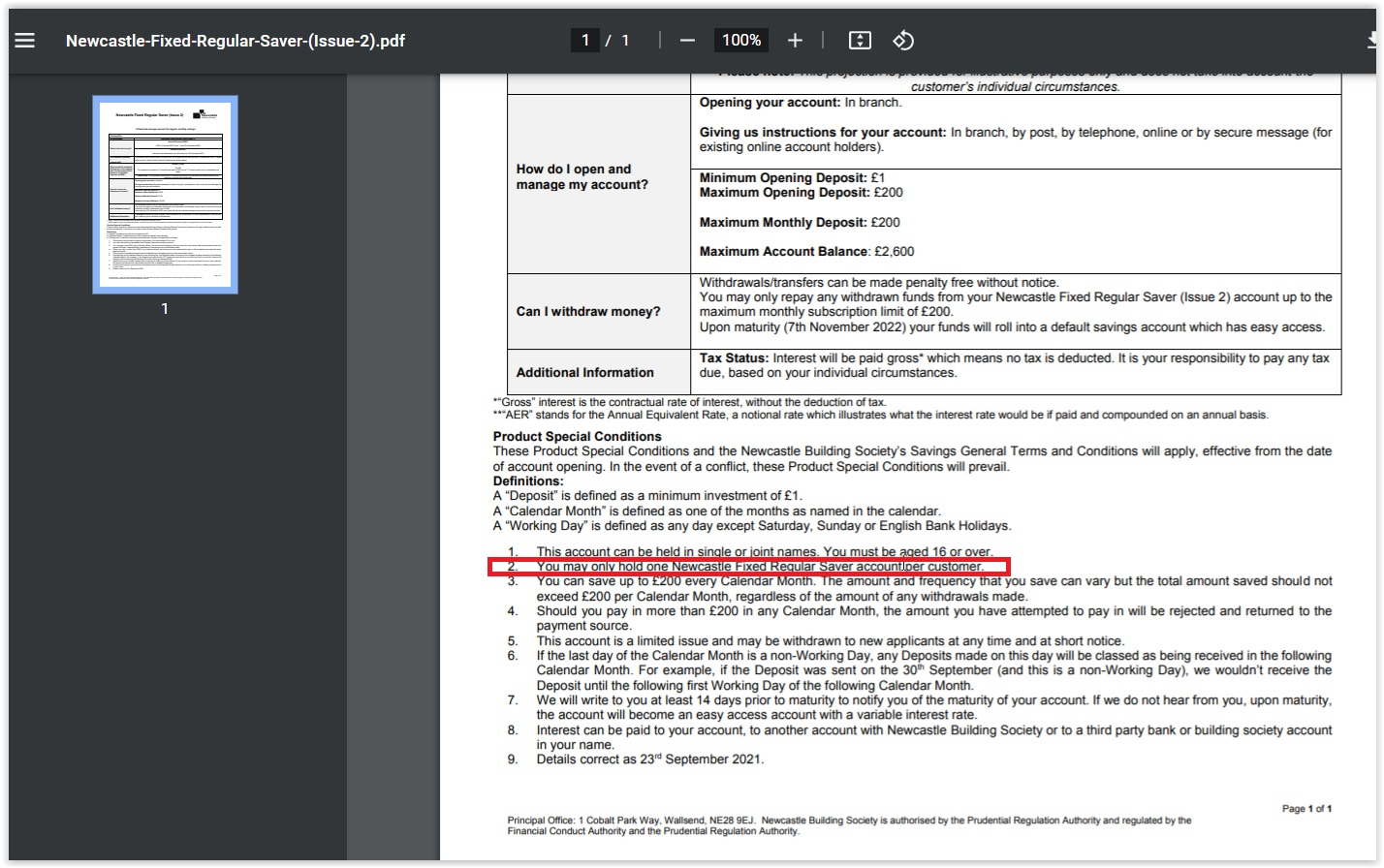Screen dimensions: 1384x868
Task: Click the '*"Gross" interest' footnote line
Action: 690,402
